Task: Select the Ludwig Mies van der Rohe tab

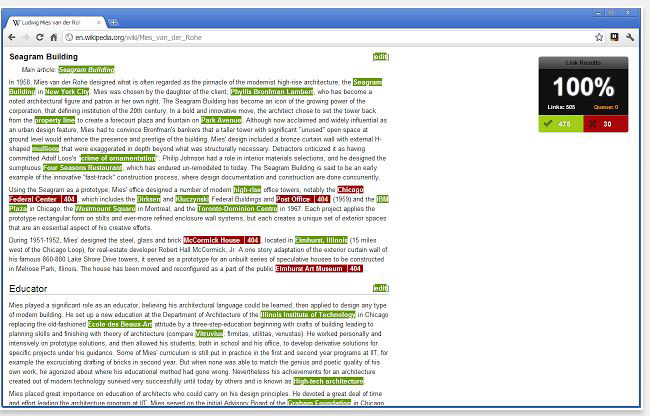Action: coord(53,21)
